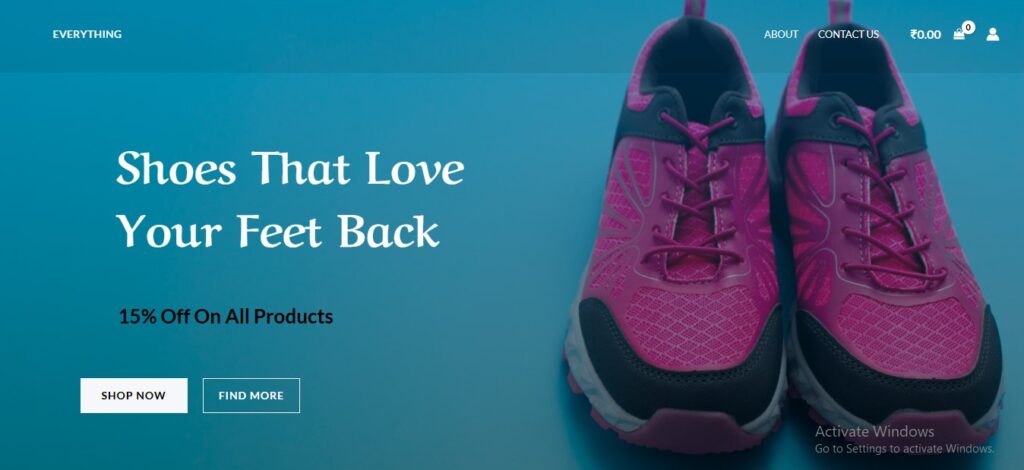1024x470 pixels.
Task: Click the left shoe's heel pull tab
Action: click(695, 8)
